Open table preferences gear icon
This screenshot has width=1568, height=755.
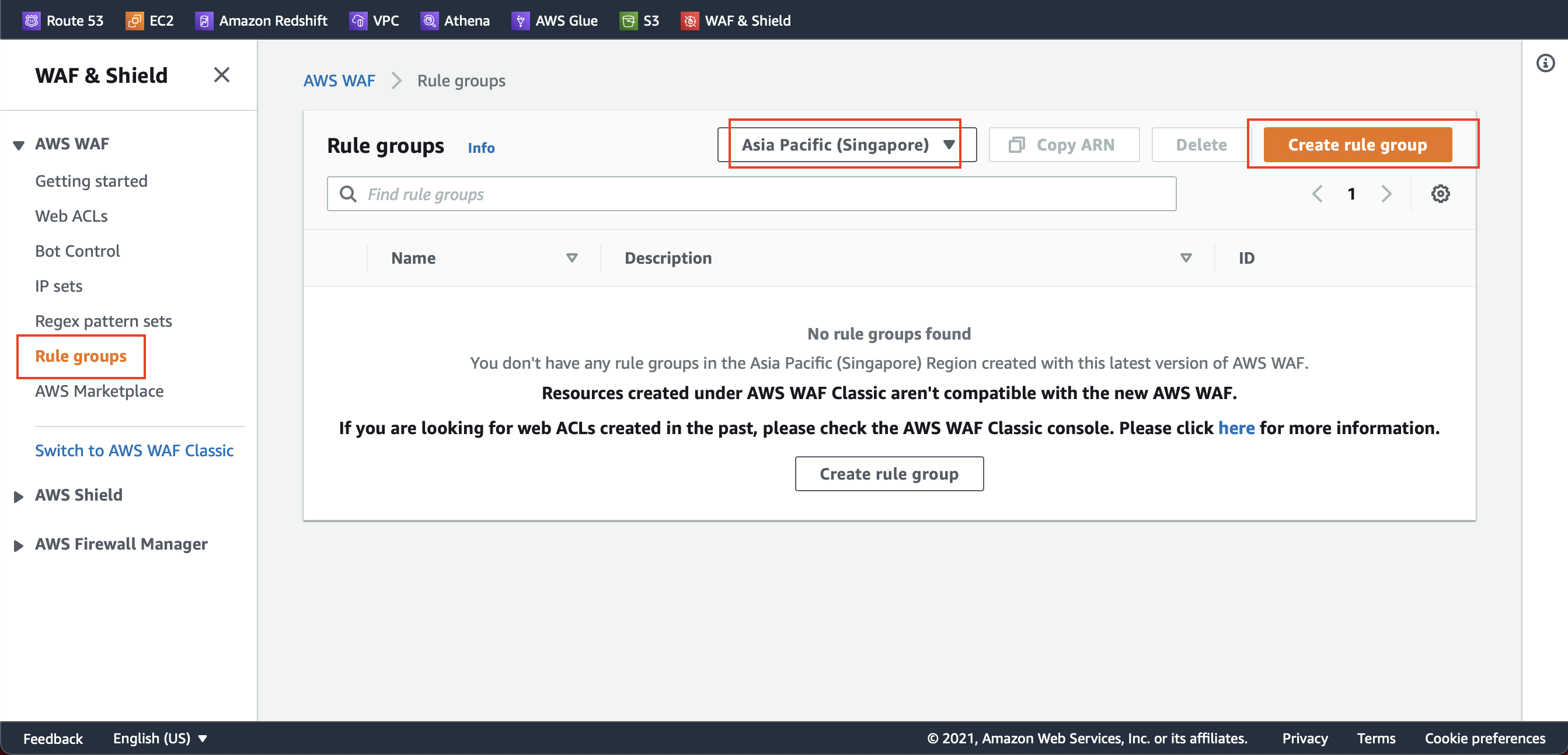[1440, 194]
